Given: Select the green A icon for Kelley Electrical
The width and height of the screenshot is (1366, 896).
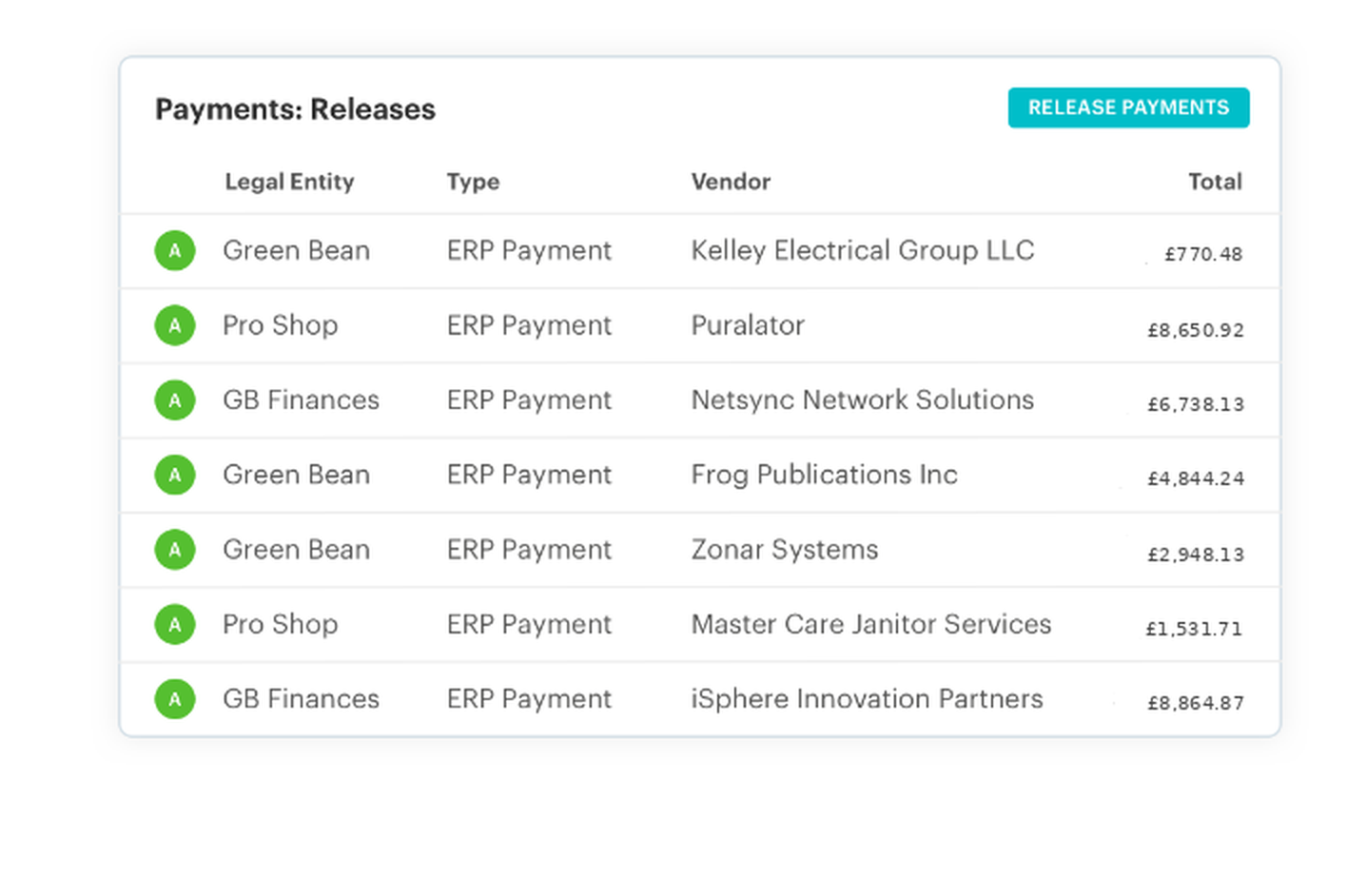Looking at the screenshot, I should click(175, 251).
